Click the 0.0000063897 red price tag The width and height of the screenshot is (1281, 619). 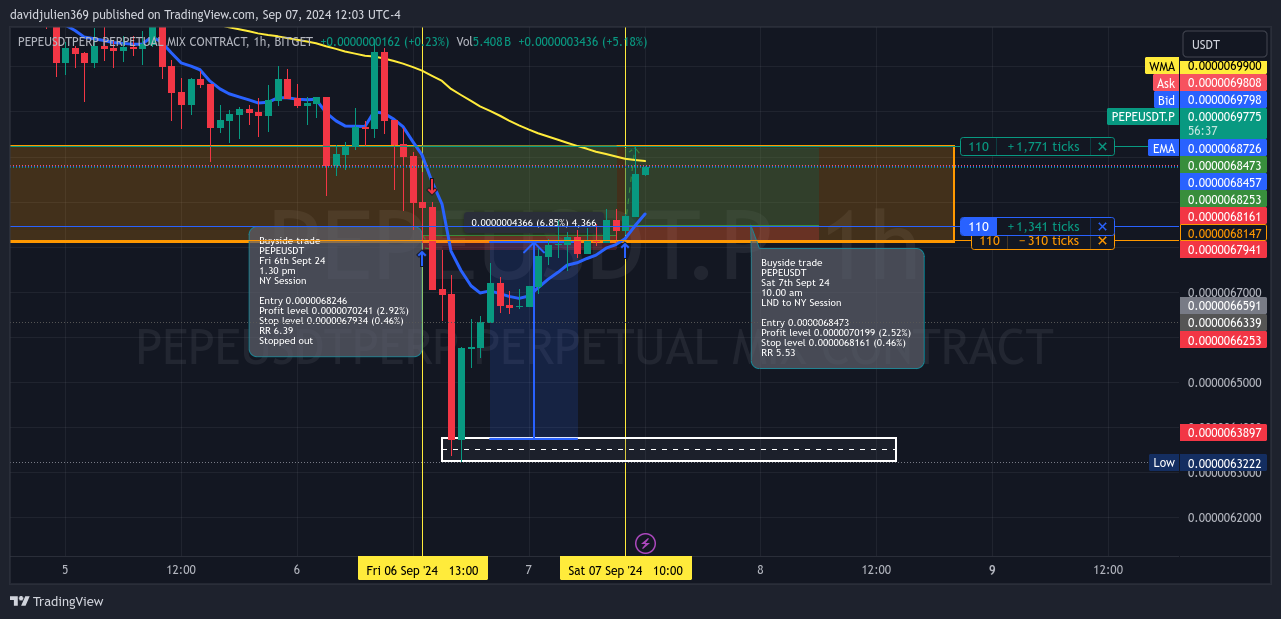pyautogui.click(x=1225, y=433)
